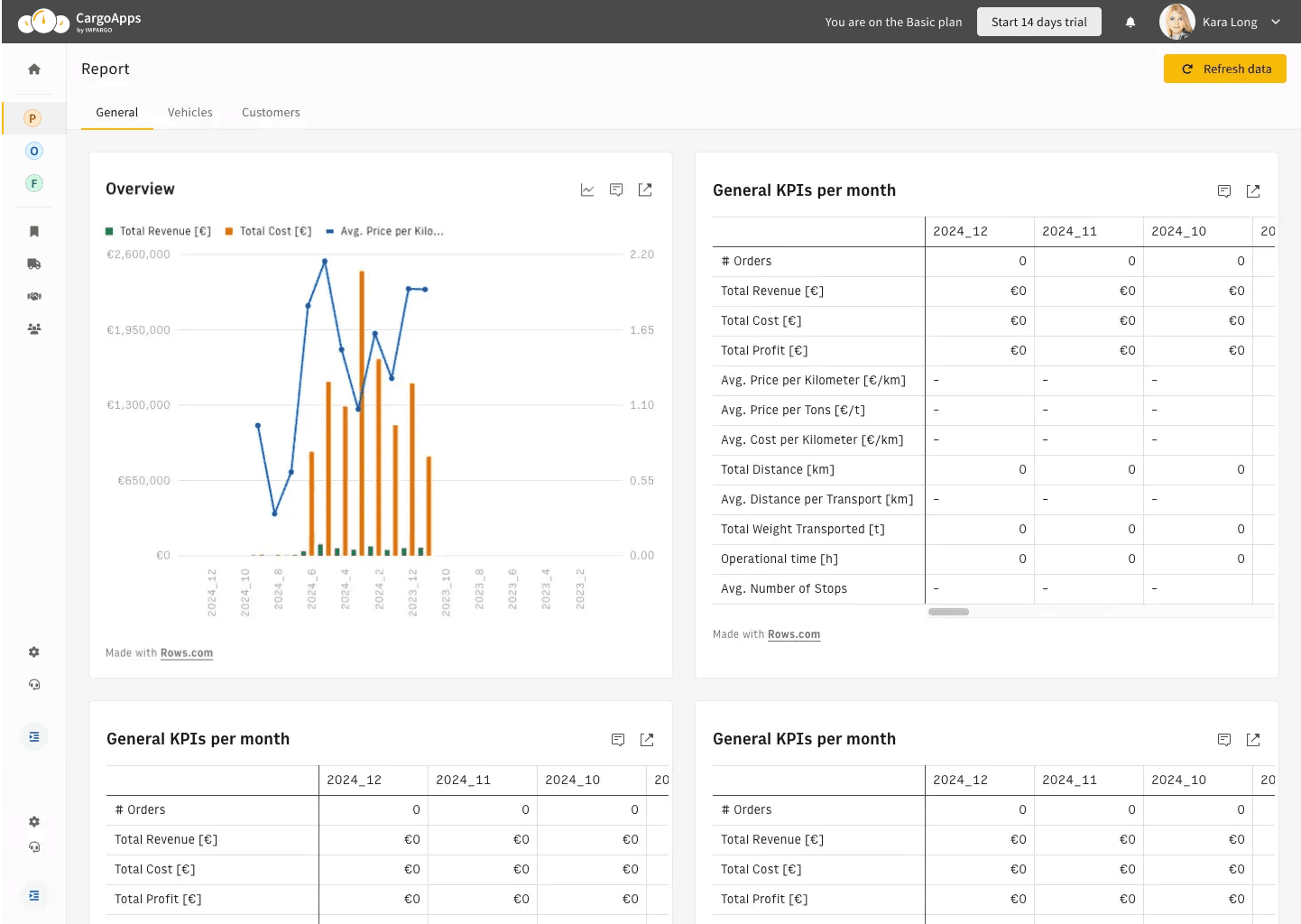This screenshot has height=924, width=1301.
Task: Open comment icon on bottom-left General KPIs card
Action: [618, 740]
